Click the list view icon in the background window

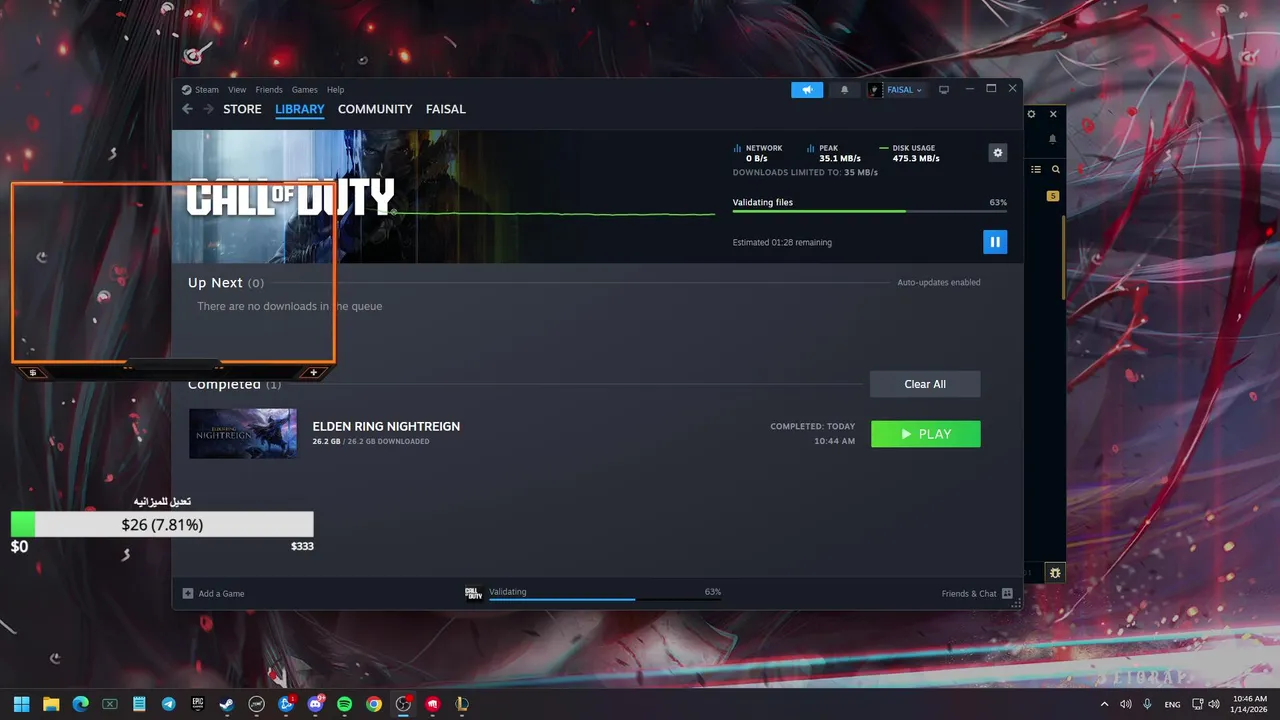pyautogui.click(x=1036, y=170)
